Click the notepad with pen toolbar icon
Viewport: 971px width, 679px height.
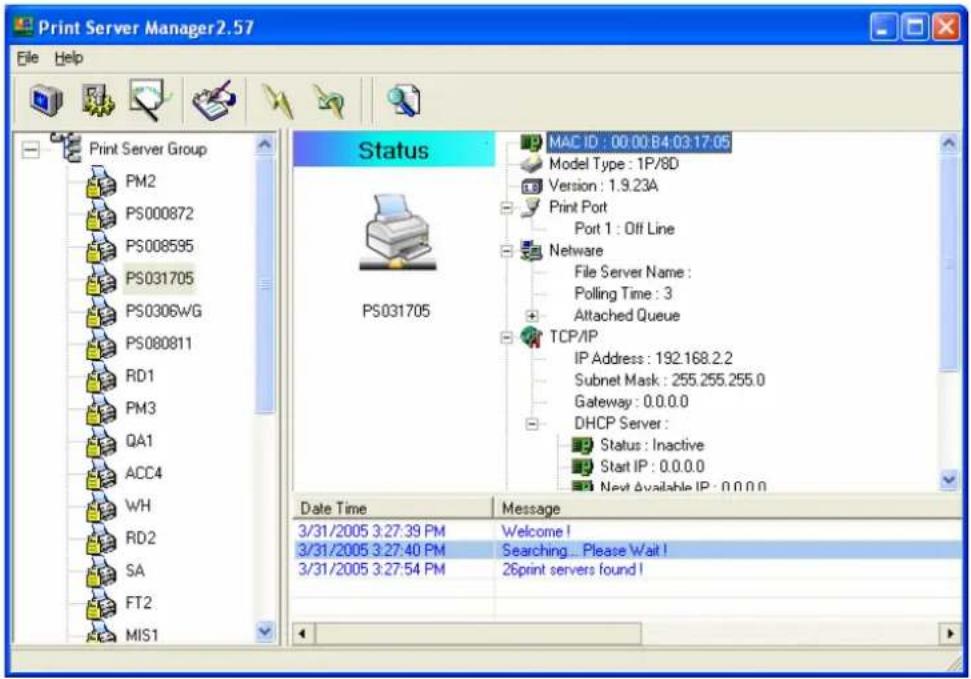coord(214,100)
